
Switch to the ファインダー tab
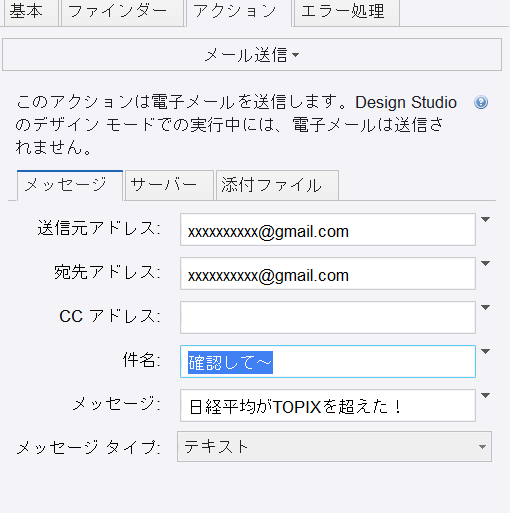coord(122,12)
